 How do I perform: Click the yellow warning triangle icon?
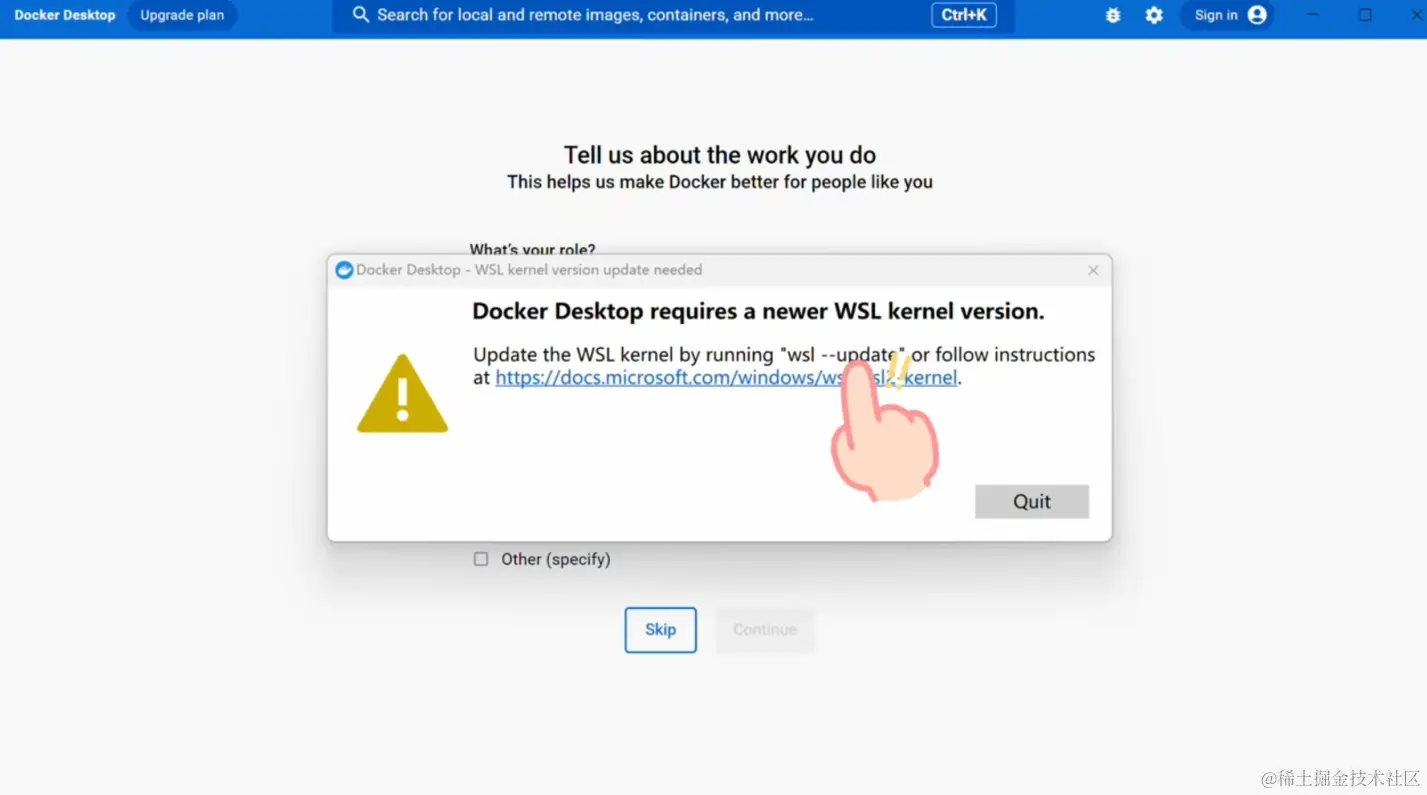[402, 393]
